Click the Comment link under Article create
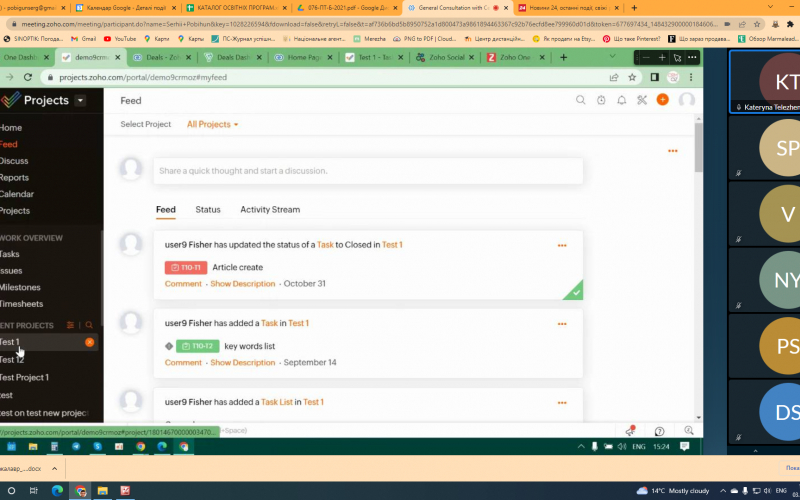Image resolution: width=800 pixels, height=500 pixels. point(183,284)
